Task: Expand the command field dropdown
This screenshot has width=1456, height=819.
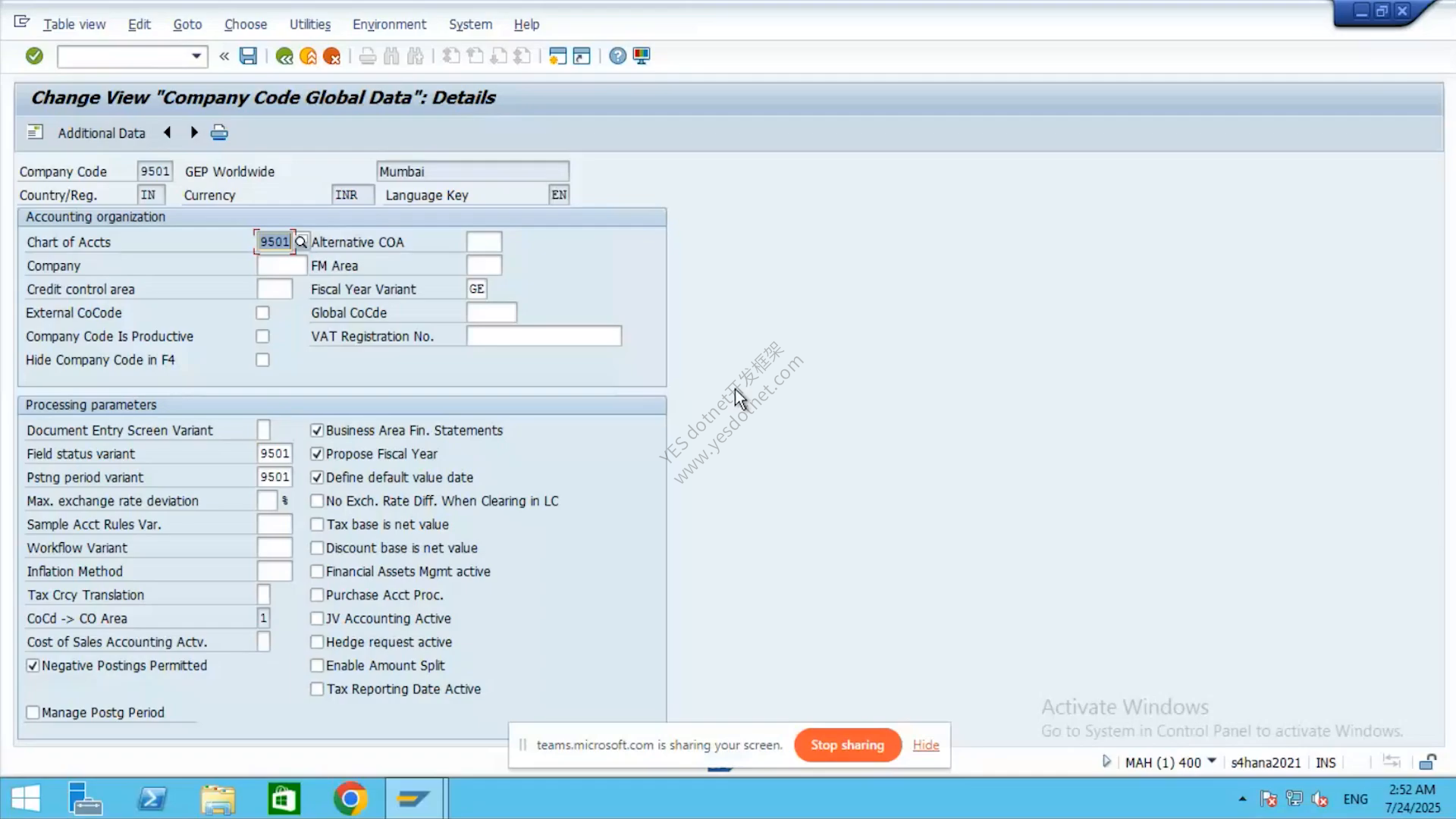Action: (x=196, y=56)
